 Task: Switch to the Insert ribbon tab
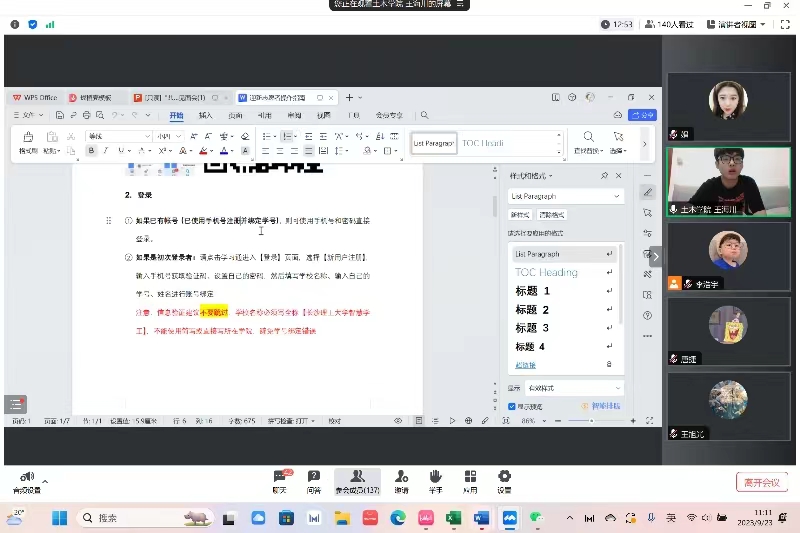pos(206,116)
